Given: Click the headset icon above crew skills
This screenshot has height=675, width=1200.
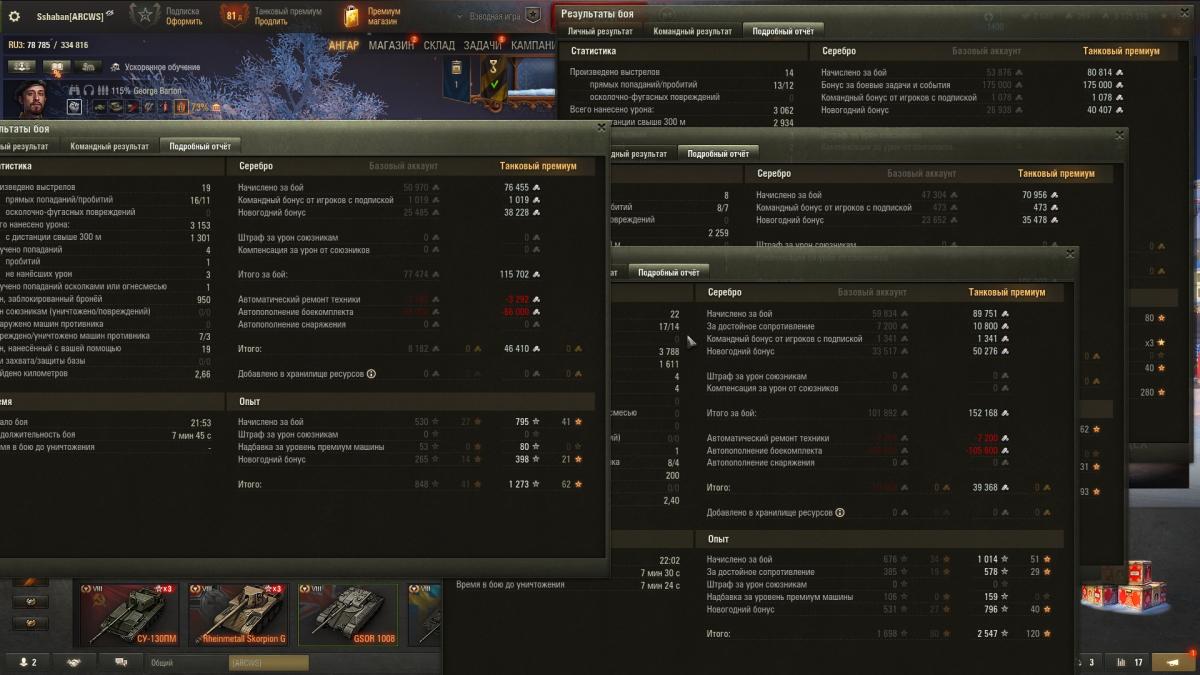Looking at the screenshot, I should click(x=87, y=89).
